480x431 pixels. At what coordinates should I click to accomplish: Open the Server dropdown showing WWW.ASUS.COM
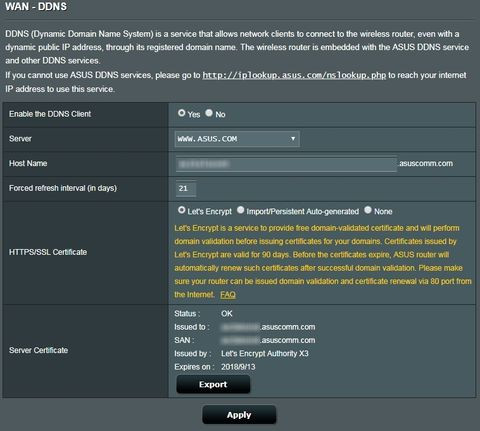(237, 139)
